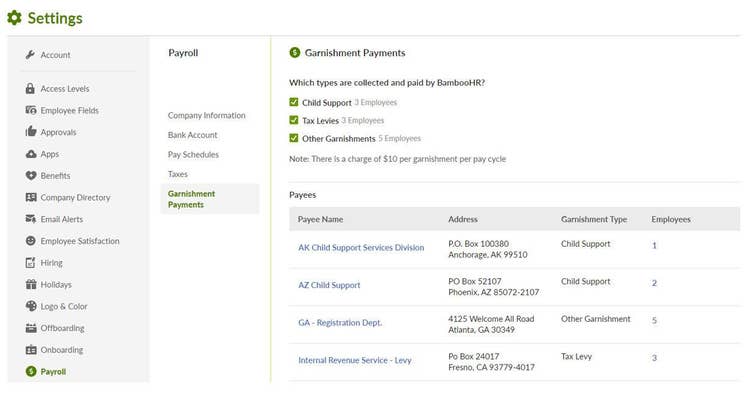
Task: Open Benefits settings
Action: pos(55,176)
